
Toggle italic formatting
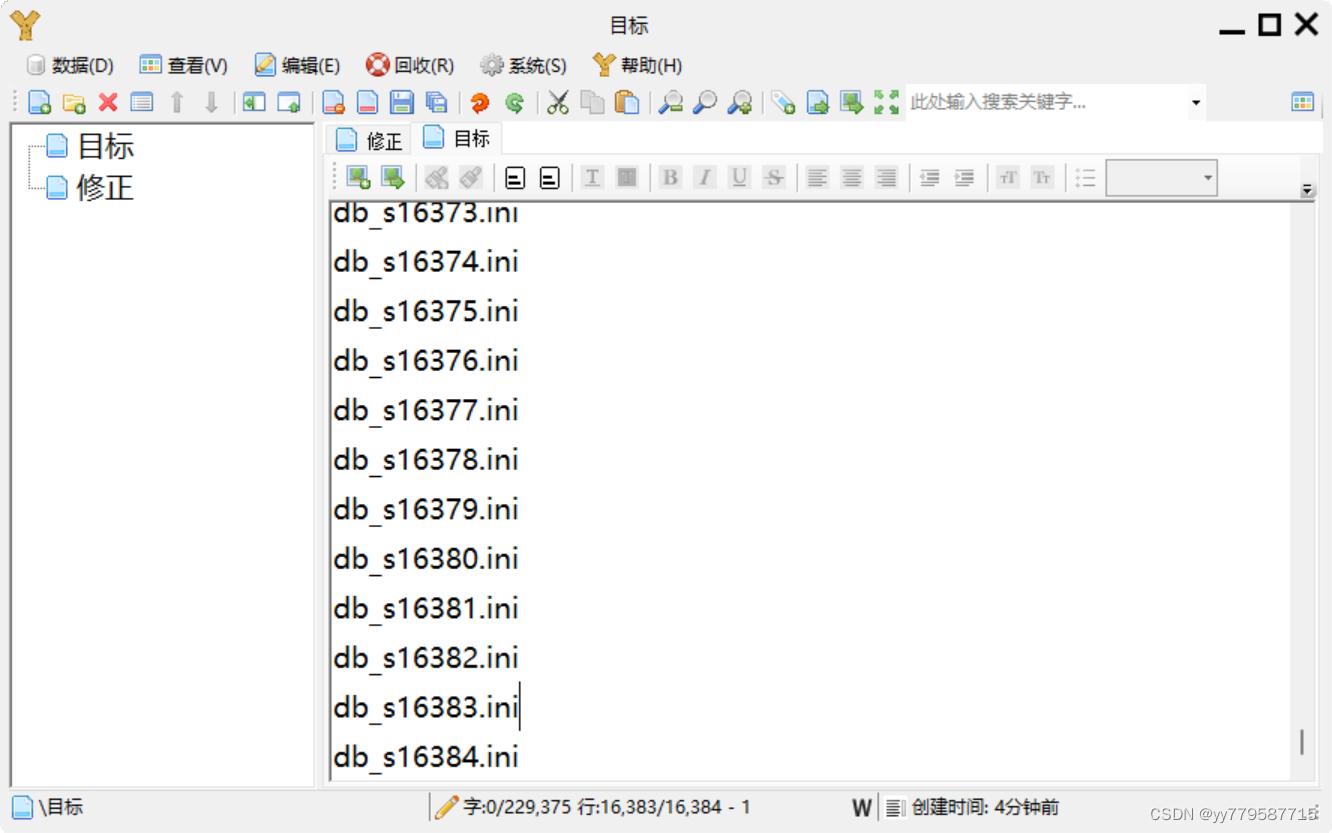[705, 178]
